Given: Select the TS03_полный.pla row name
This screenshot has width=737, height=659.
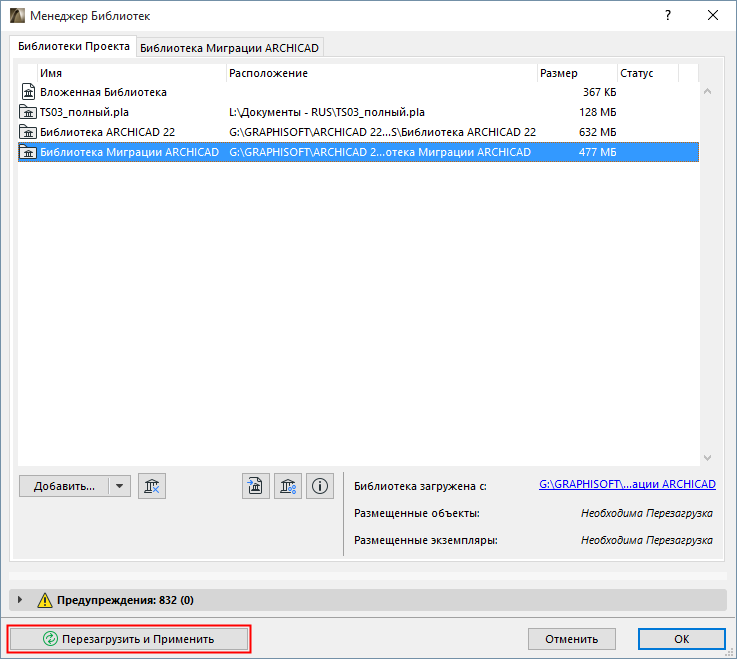Looking at the screenshot, I should pyautogui.click(x=84, y=112).
